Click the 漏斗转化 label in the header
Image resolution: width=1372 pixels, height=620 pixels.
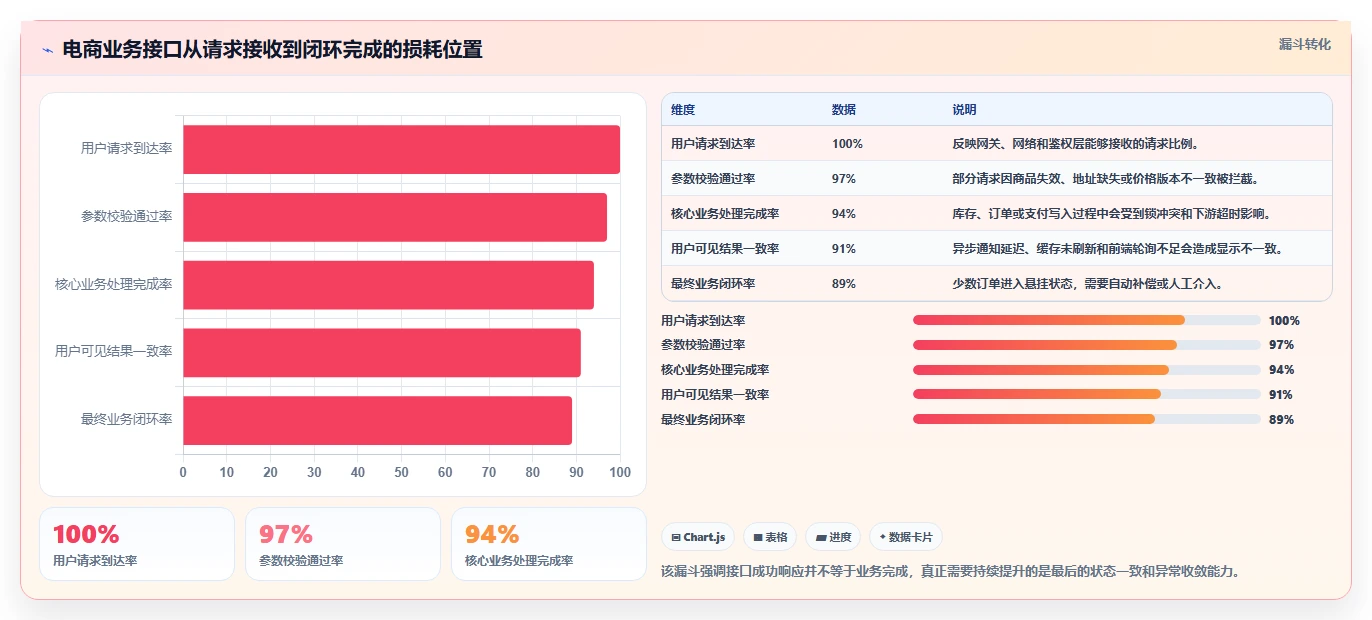coord(1304,44)
